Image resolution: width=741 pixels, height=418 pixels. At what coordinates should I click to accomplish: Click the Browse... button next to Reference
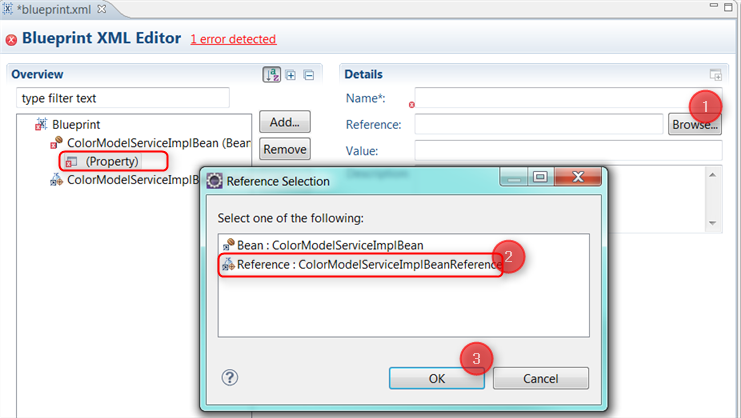(x=694, y=125)
